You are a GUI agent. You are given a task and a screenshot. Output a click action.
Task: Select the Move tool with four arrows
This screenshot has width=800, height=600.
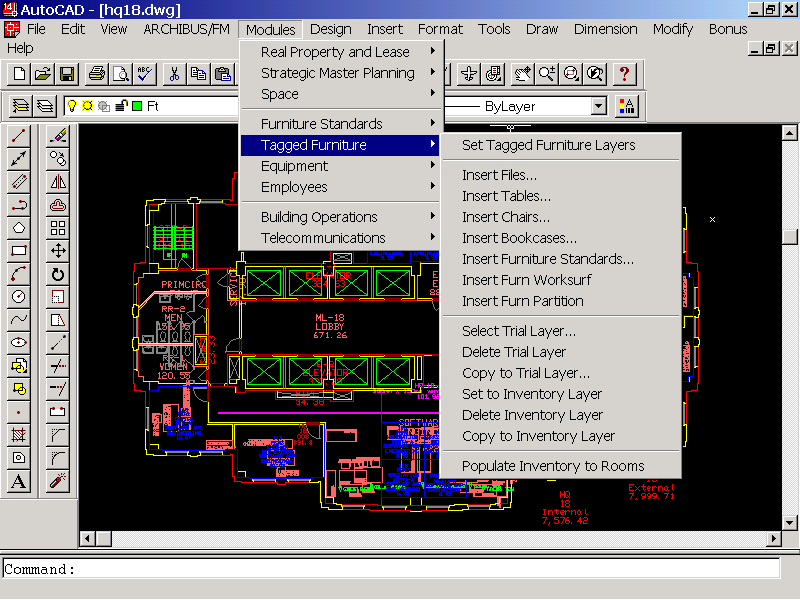click(x=58, y=251)
